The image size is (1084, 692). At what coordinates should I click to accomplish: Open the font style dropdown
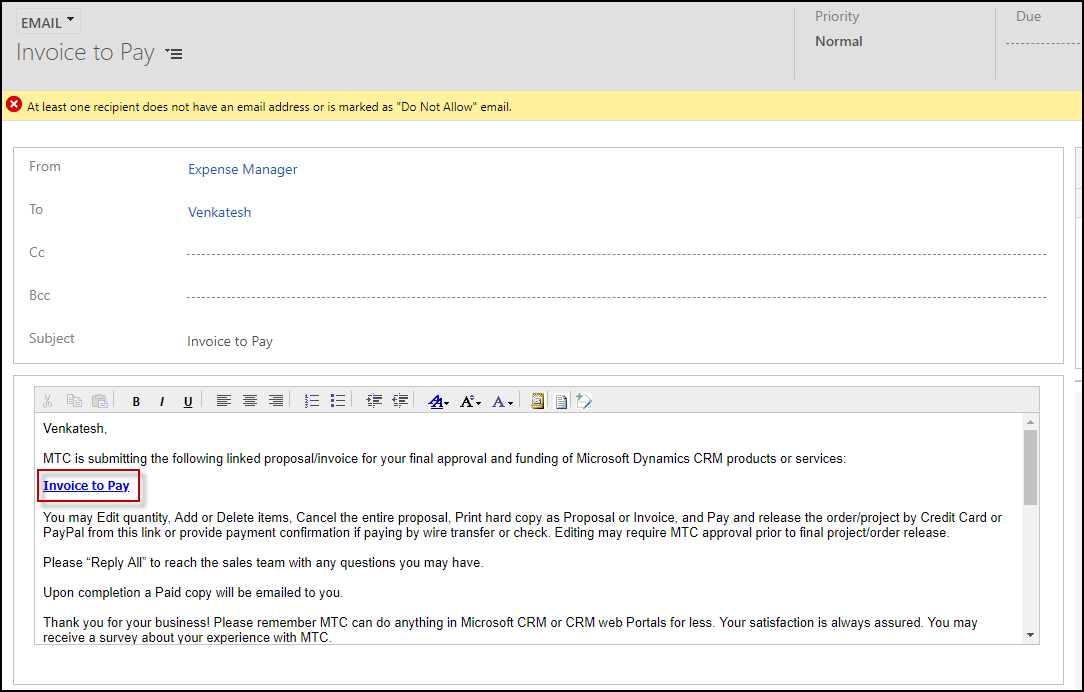(x=439, y=401)
